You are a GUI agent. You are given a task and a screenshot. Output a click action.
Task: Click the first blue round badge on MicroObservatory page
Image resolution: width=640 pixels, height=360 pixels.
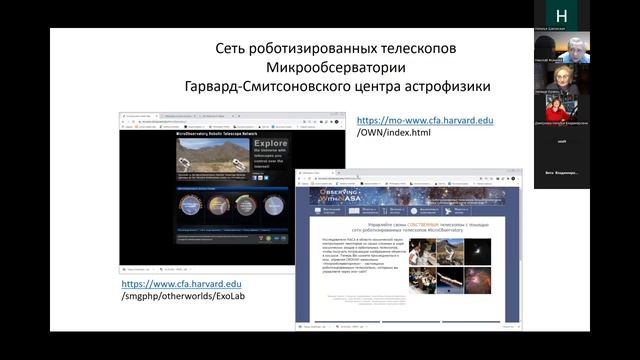coord(190,205)
